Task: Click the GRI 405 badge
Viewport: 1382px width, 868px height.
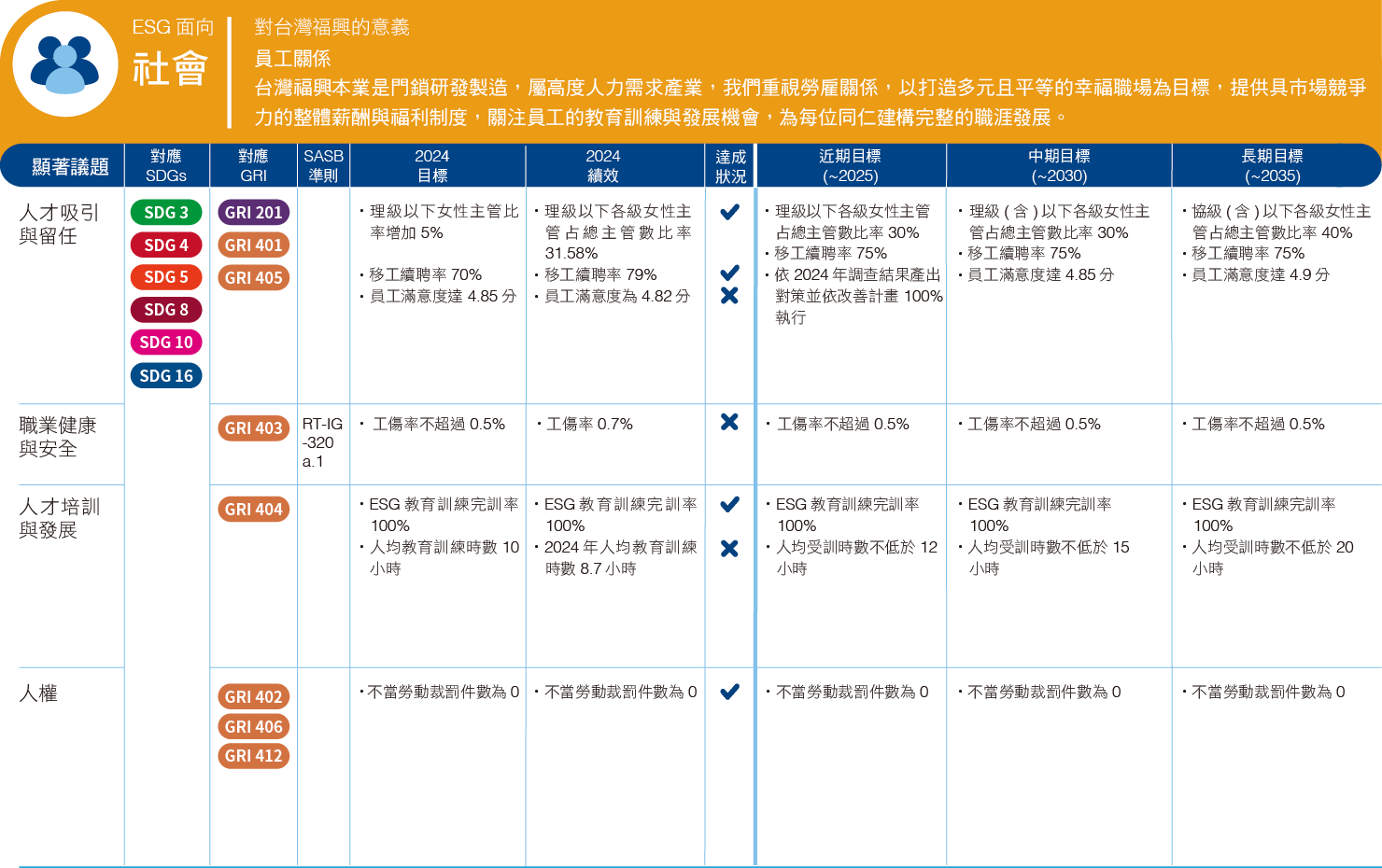Action: pyautogui.click(x=254, y=277)
